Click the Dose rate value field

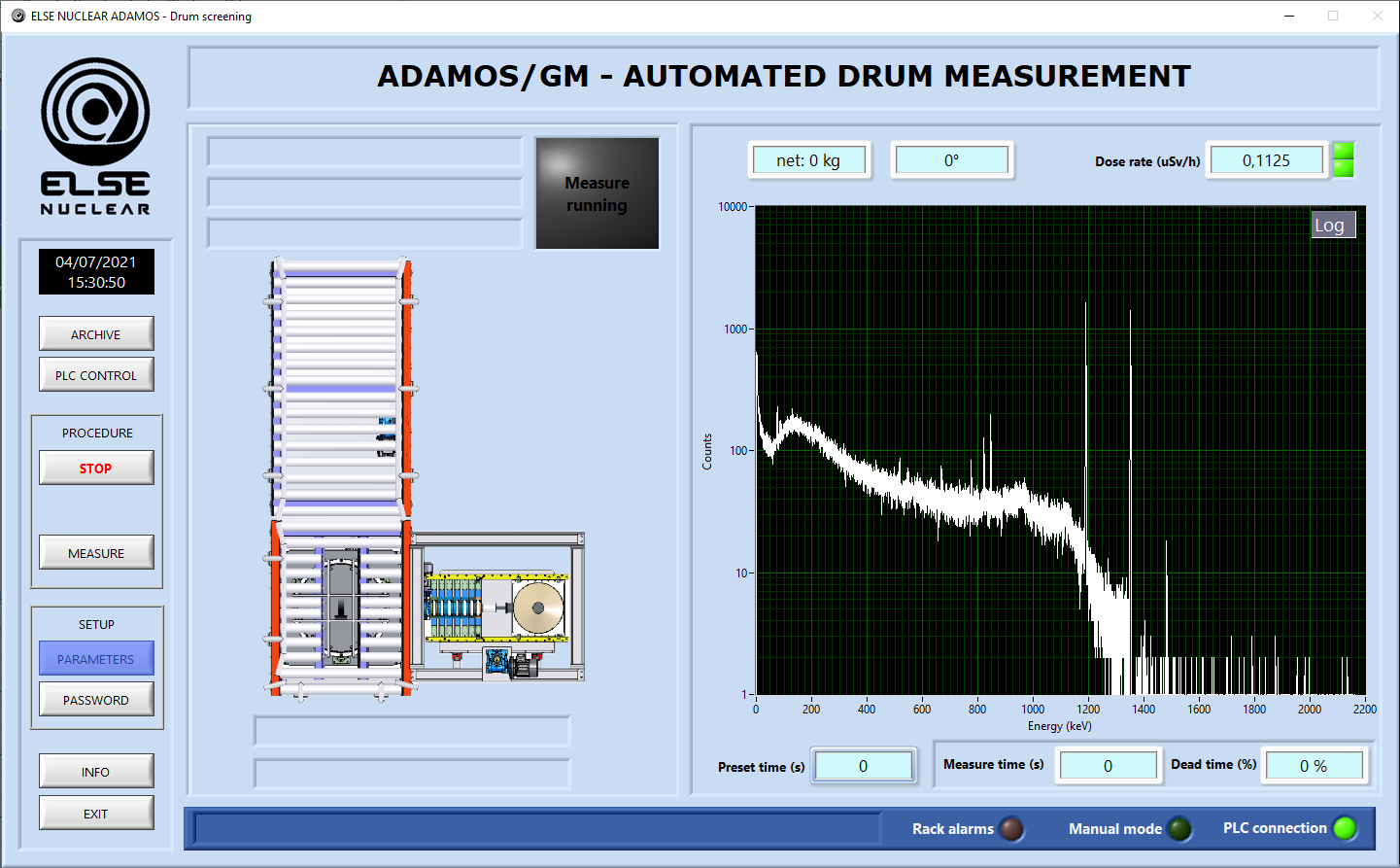click(x=1266, y=160)
